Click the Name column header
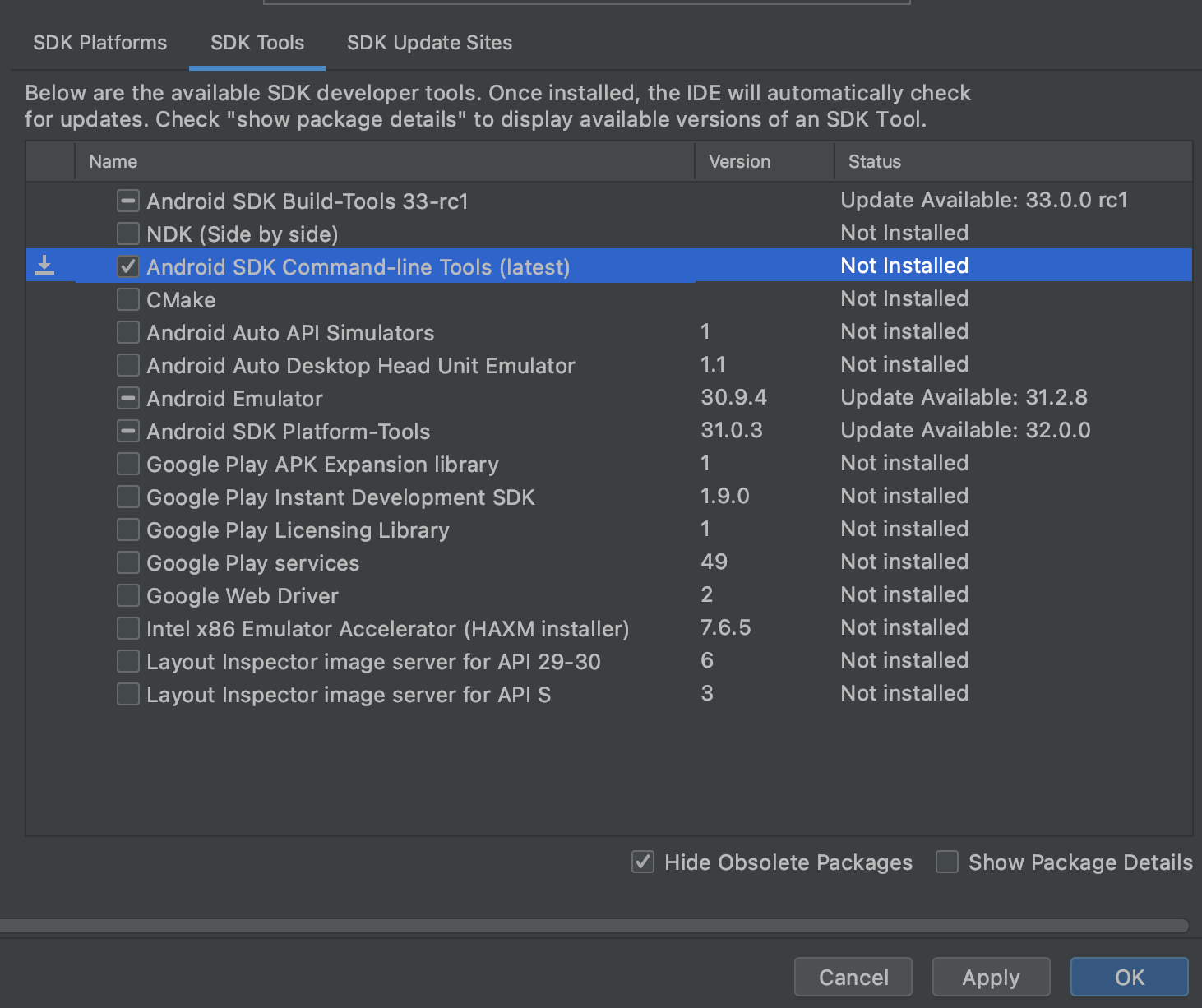Viewport: 1202px width, 1008px height. pyautogui.click(x=385, y=161)
